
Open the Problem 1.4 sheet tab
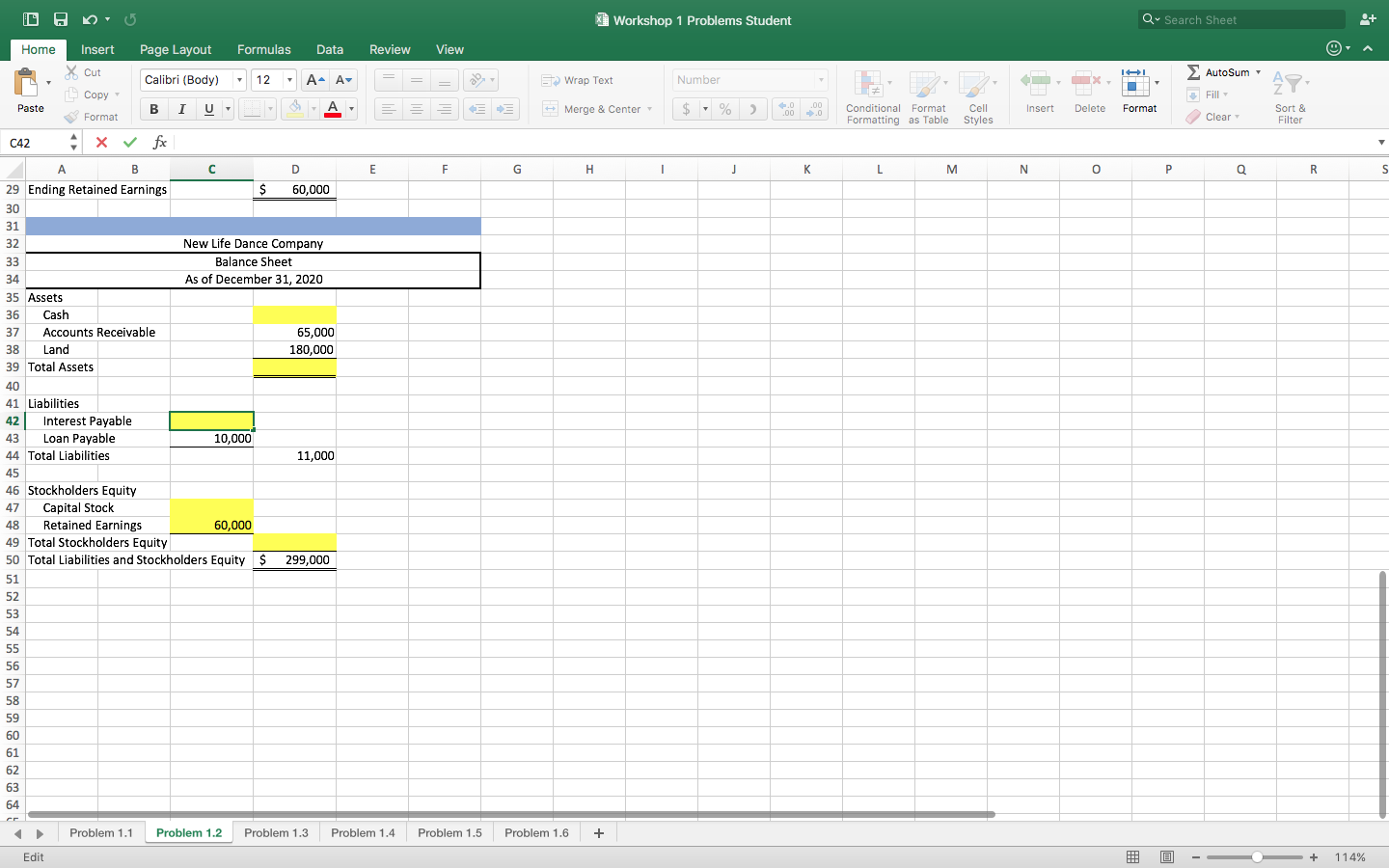tap(363, 832)
